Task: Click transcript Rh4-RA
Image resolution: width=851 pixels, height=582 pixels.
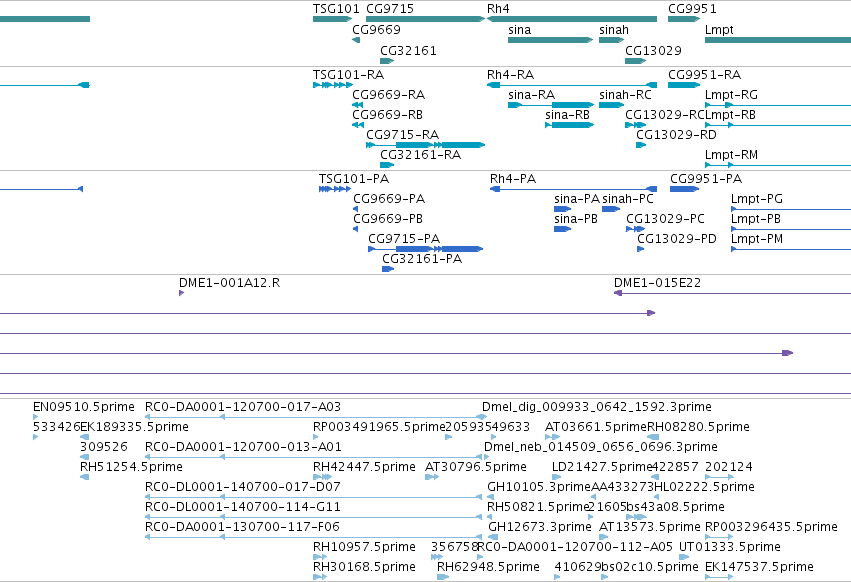Action: pos(572,85)
